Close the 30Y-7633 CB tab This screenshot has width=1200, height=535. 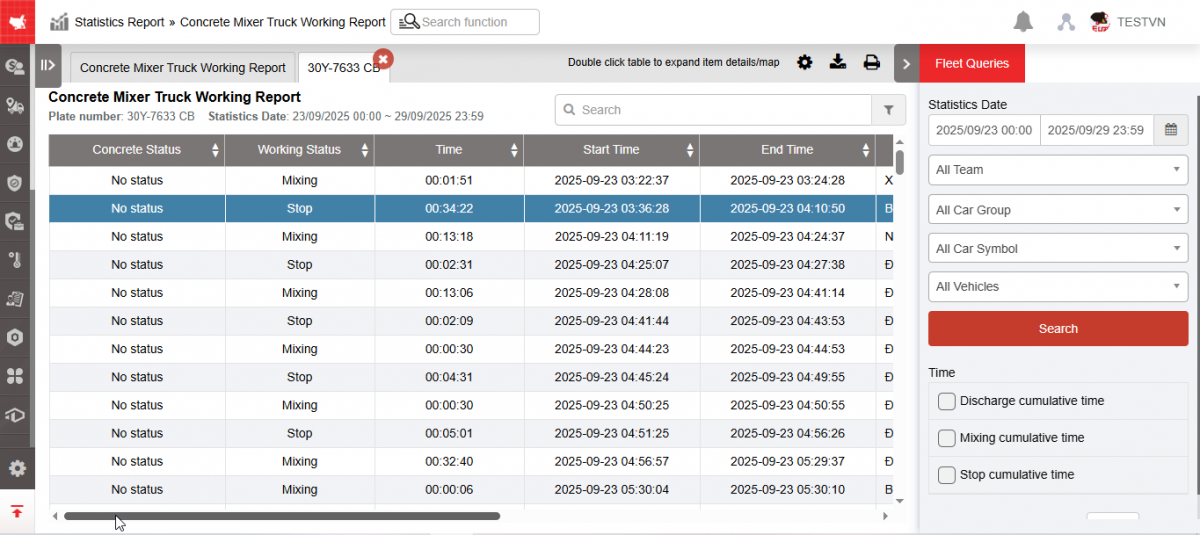pyautogui.click(x=382, y=59)
